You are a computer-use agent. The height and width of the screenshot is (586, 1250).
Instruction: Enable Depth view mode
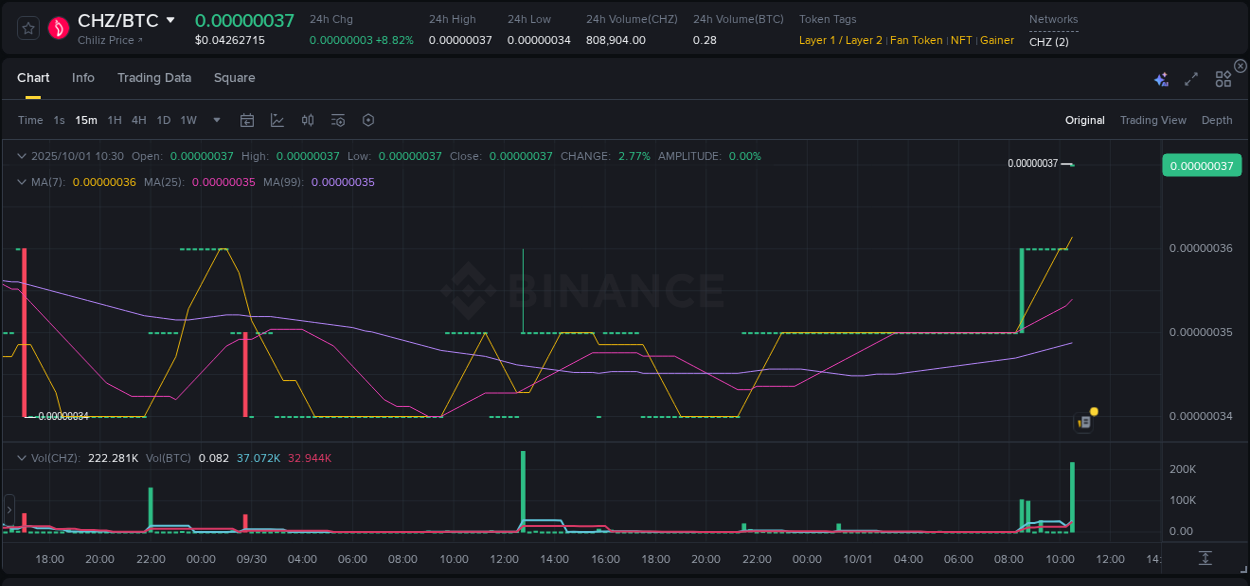pos(1217,120)
